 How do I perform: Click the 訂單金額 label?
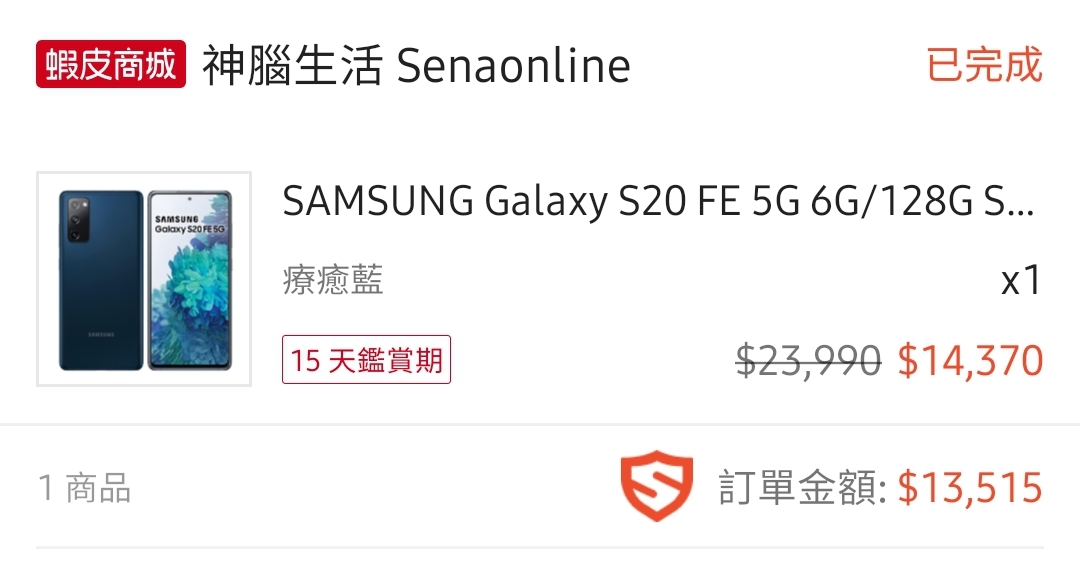[802, 487]
